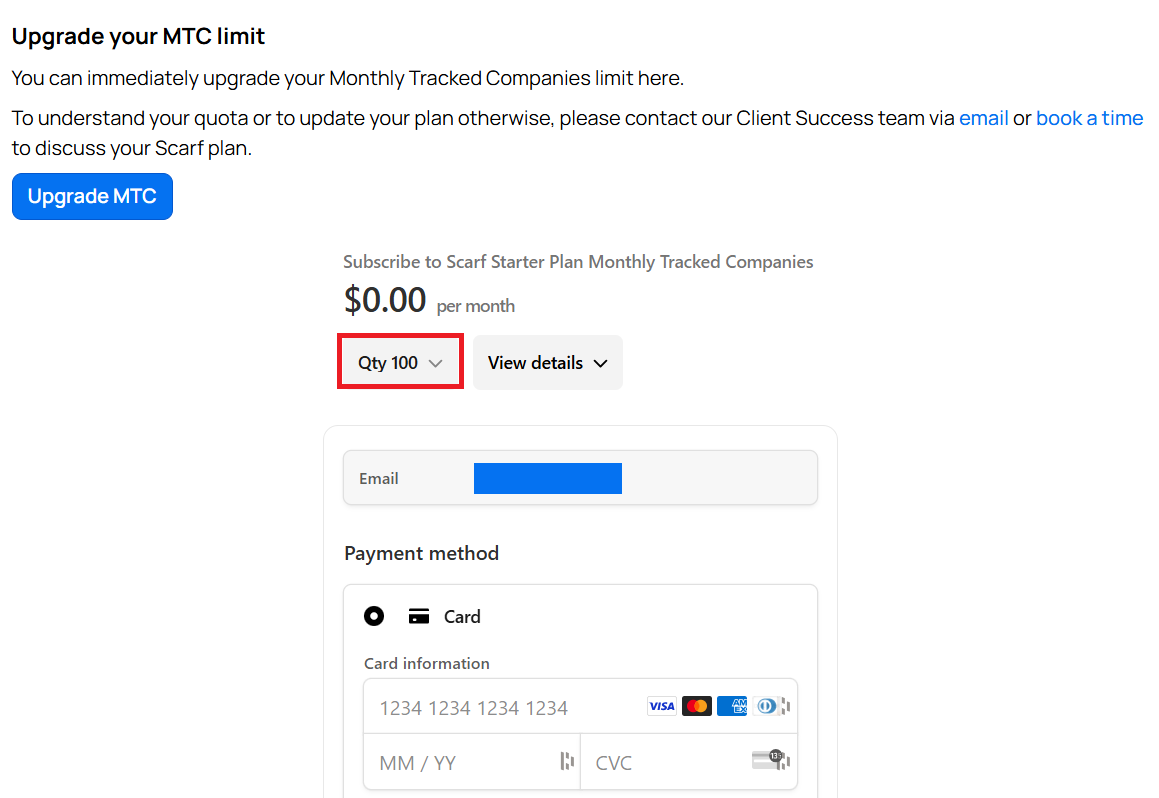This screenshot has width=1159, height=798.
Task: Click the CVC card hint icon
Action: pos(766,760)
